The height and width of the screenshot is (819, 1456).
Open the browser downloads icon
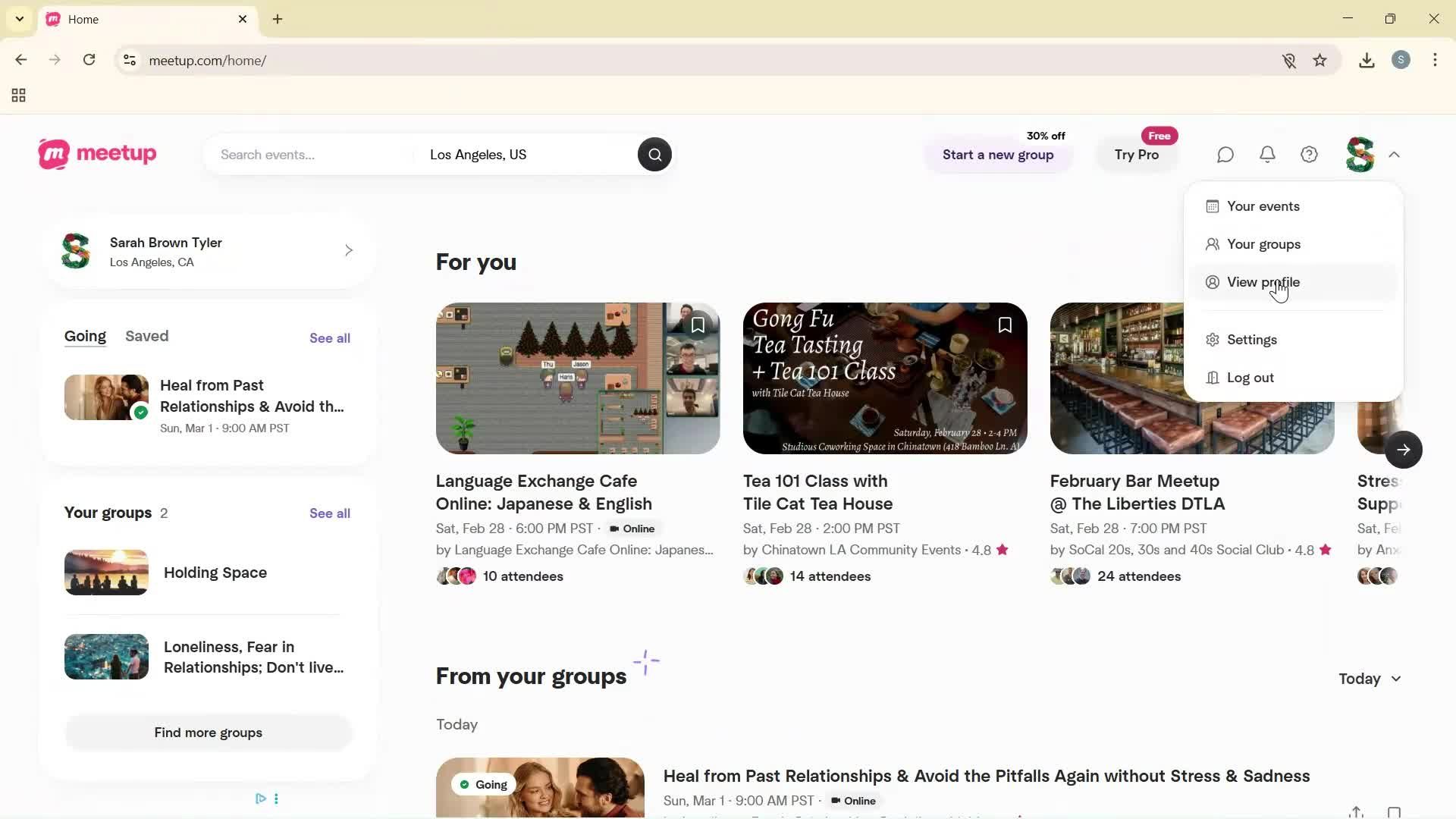pos(1367,60)
